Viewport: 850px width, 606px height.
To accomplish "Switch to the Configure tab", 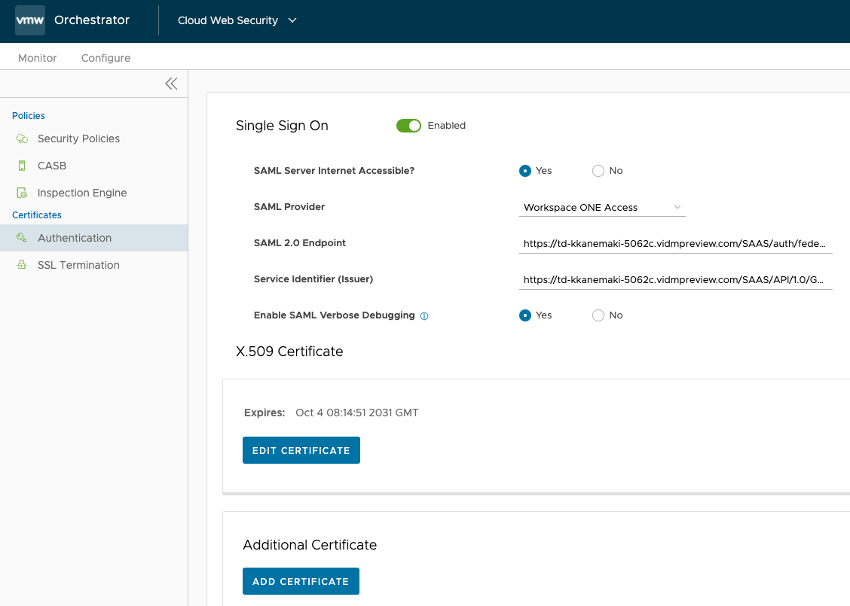I will point(106,58).
